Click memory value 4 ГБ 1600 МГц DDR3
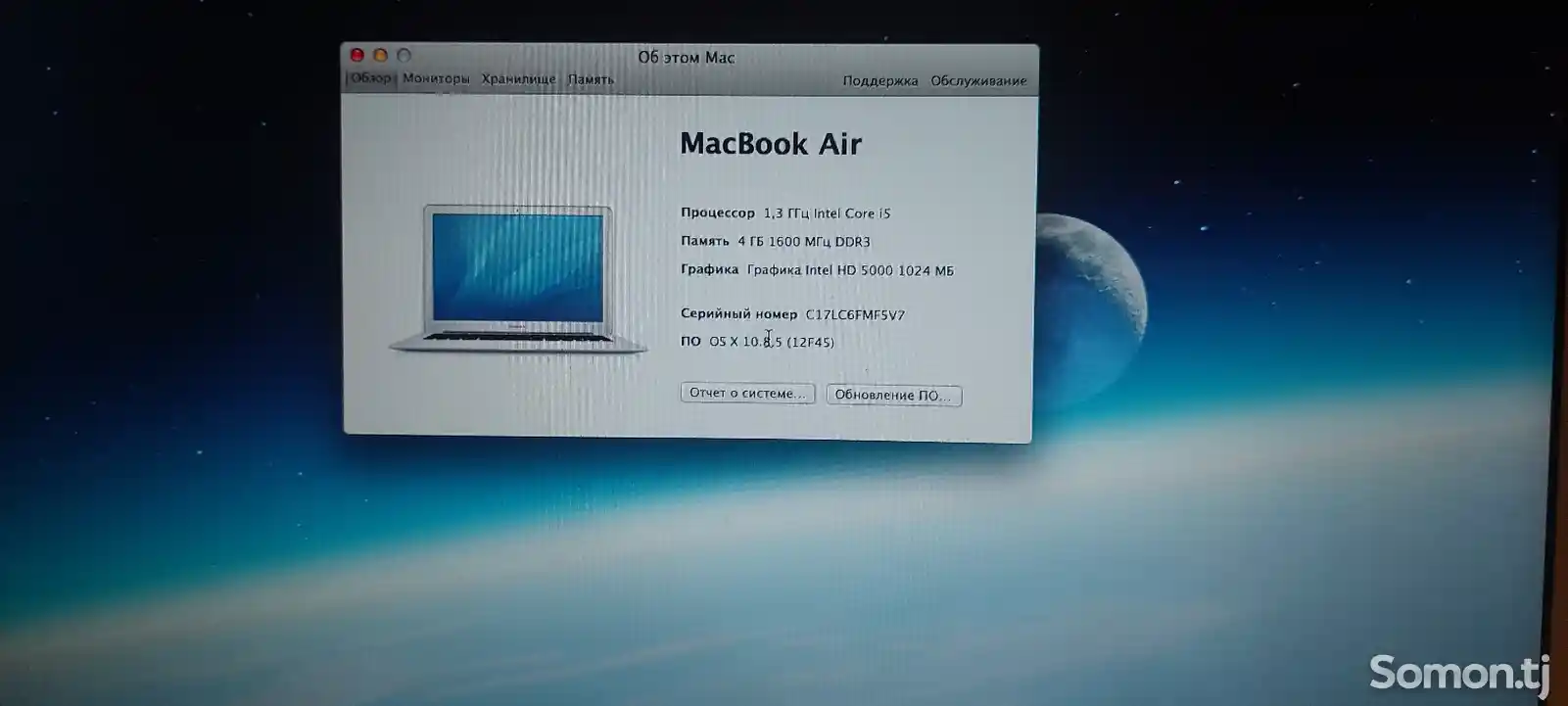This screenshot has height=706, width=1568. pyautogui.click(x=803, y=242)
